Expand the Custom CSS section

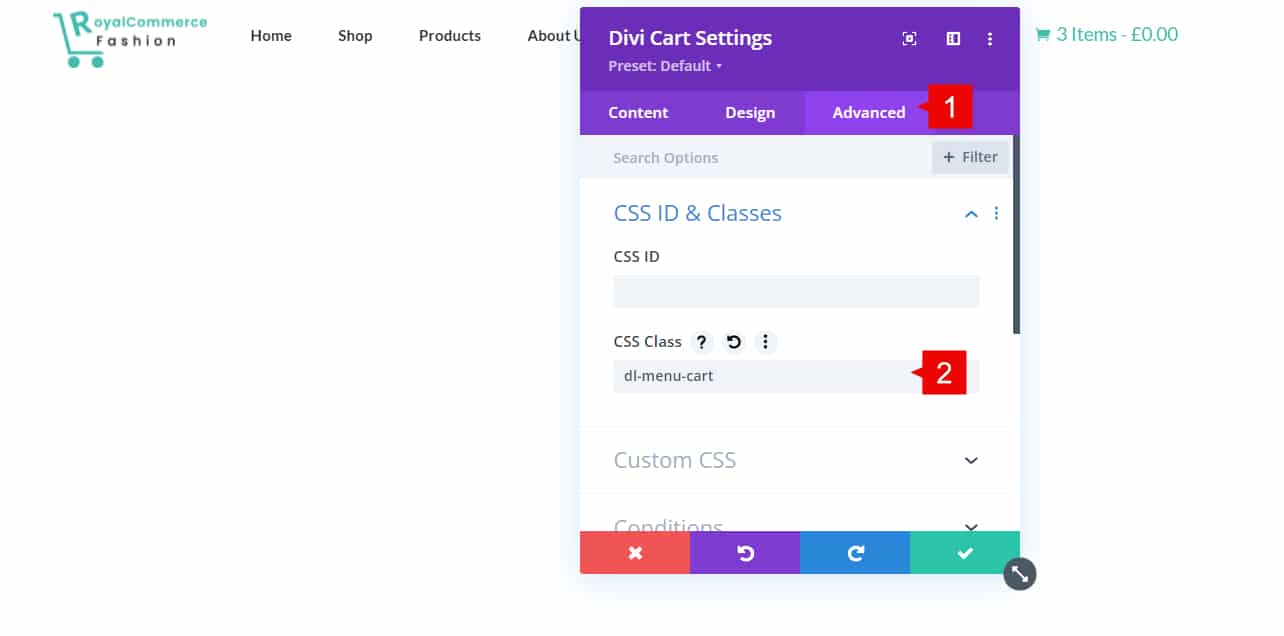pyautogui.click(x=971, y=460)
